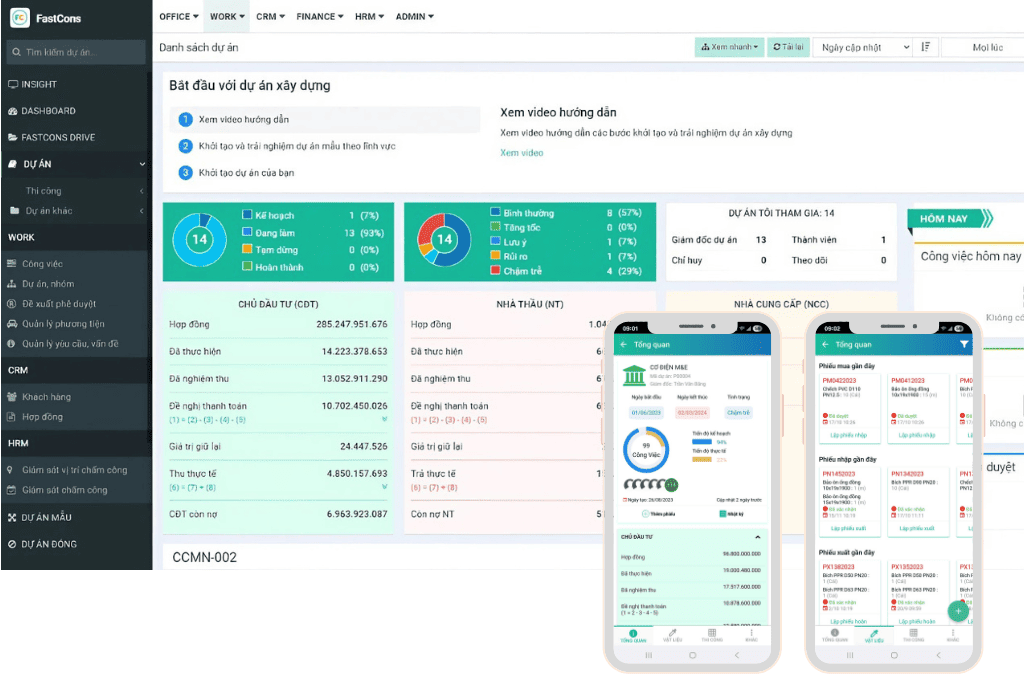Select step 2 Khởi tạo dự án mẫu
The height and width of the screenshot is (674, 1024).
tap(296, 146)
